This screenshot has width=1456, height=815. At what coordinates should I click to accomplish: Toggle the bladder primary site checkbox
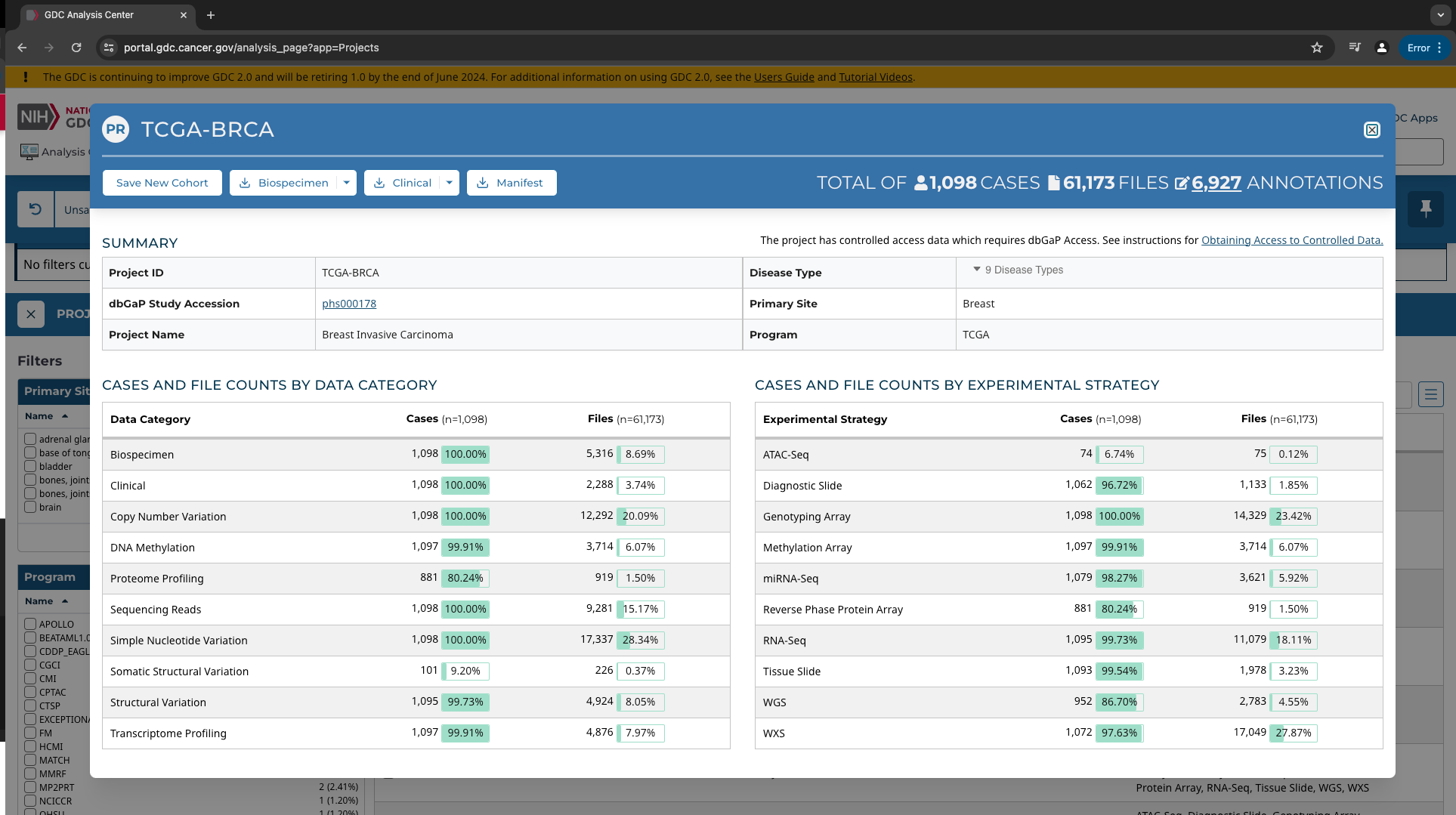[30, 466]
